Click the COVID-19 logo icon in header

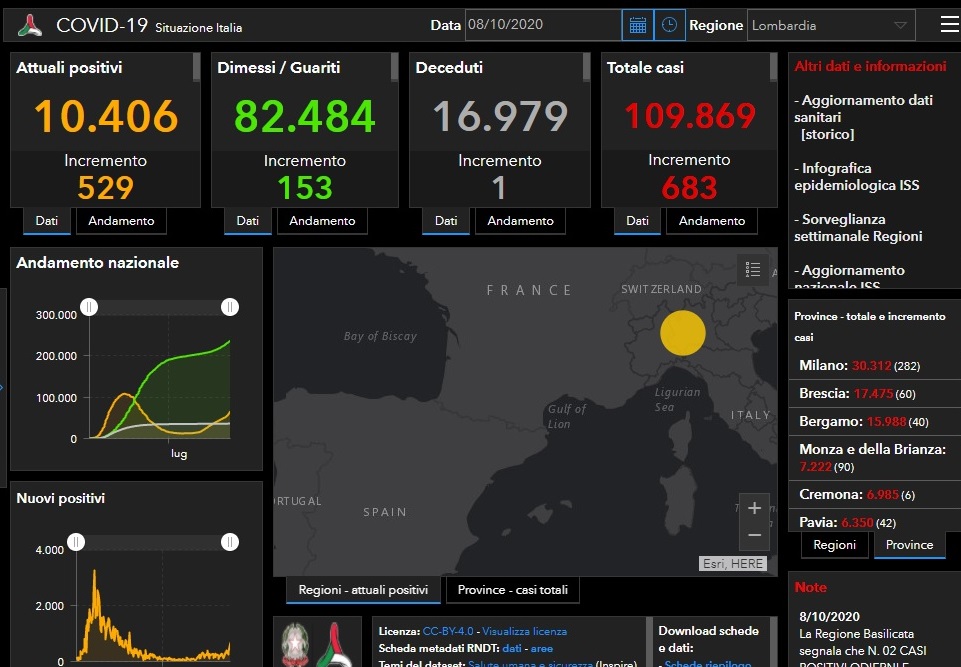point(31,25)
